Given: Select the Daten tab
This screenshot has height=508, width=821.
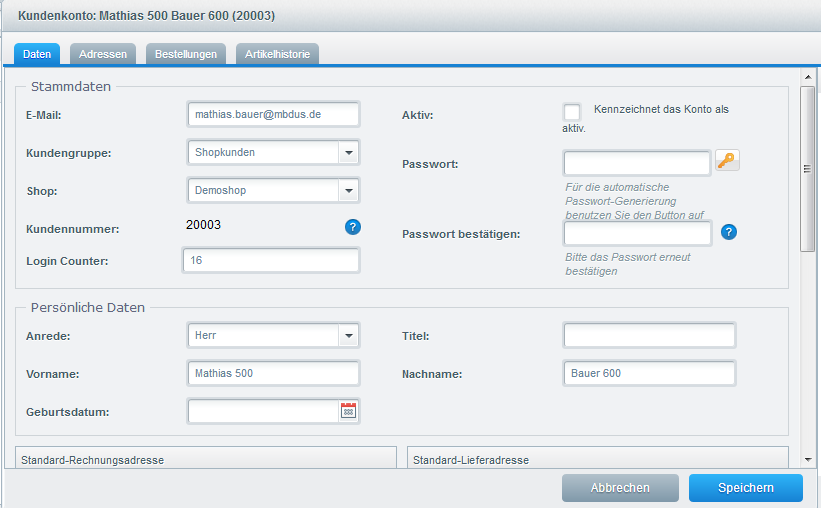Looking at the screenshot, I should coord(37,54).
